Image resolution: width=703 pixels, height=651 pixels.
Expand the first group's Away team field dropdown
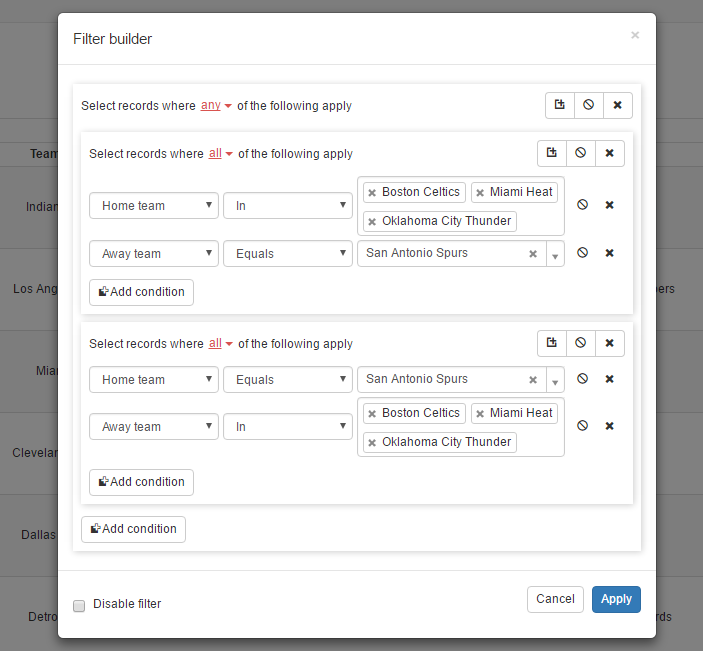[153, 254]
